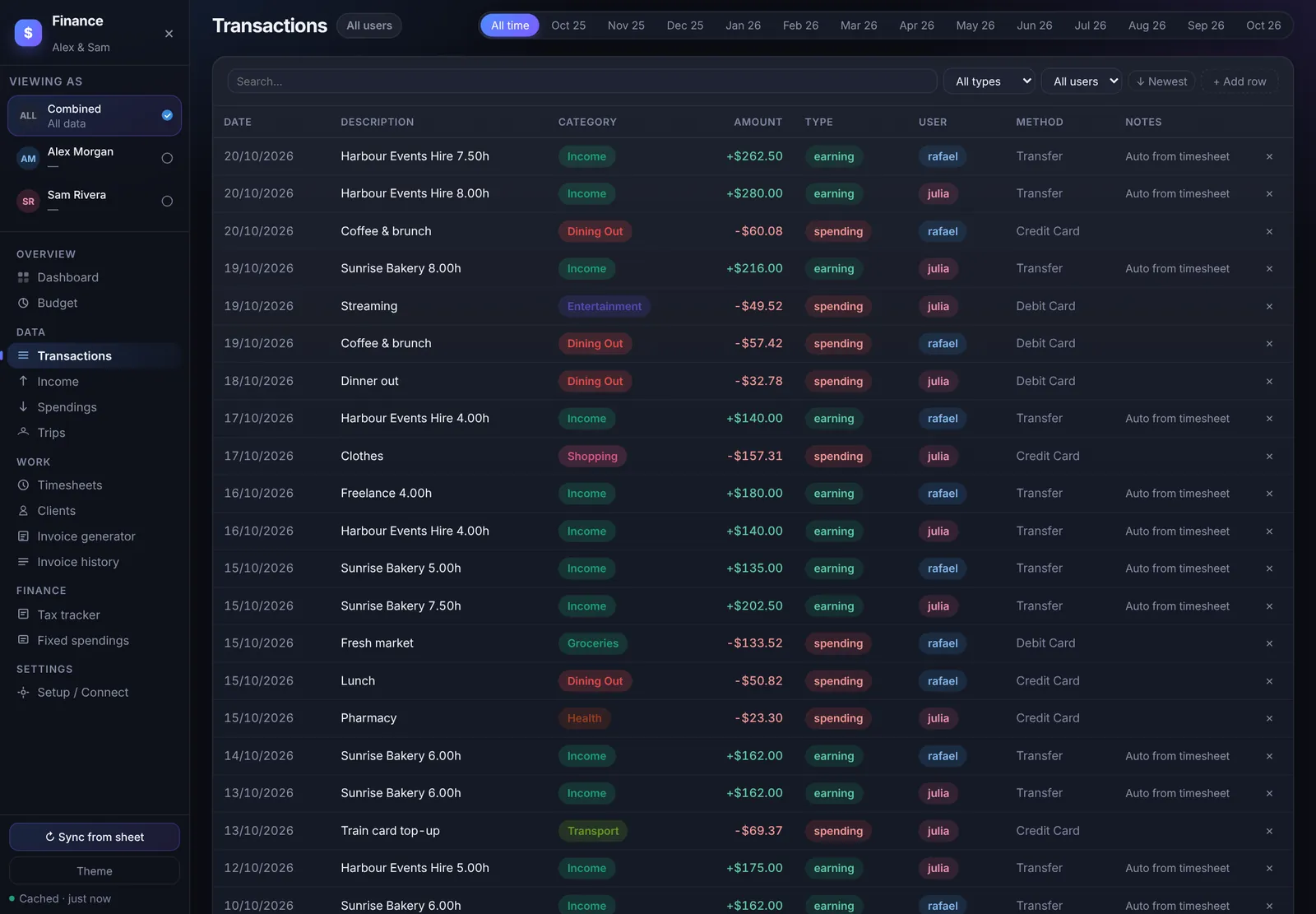Delete the Streaming transaction row
1316x914 pixels.
pyautogui.click(x=1269, y=306)
